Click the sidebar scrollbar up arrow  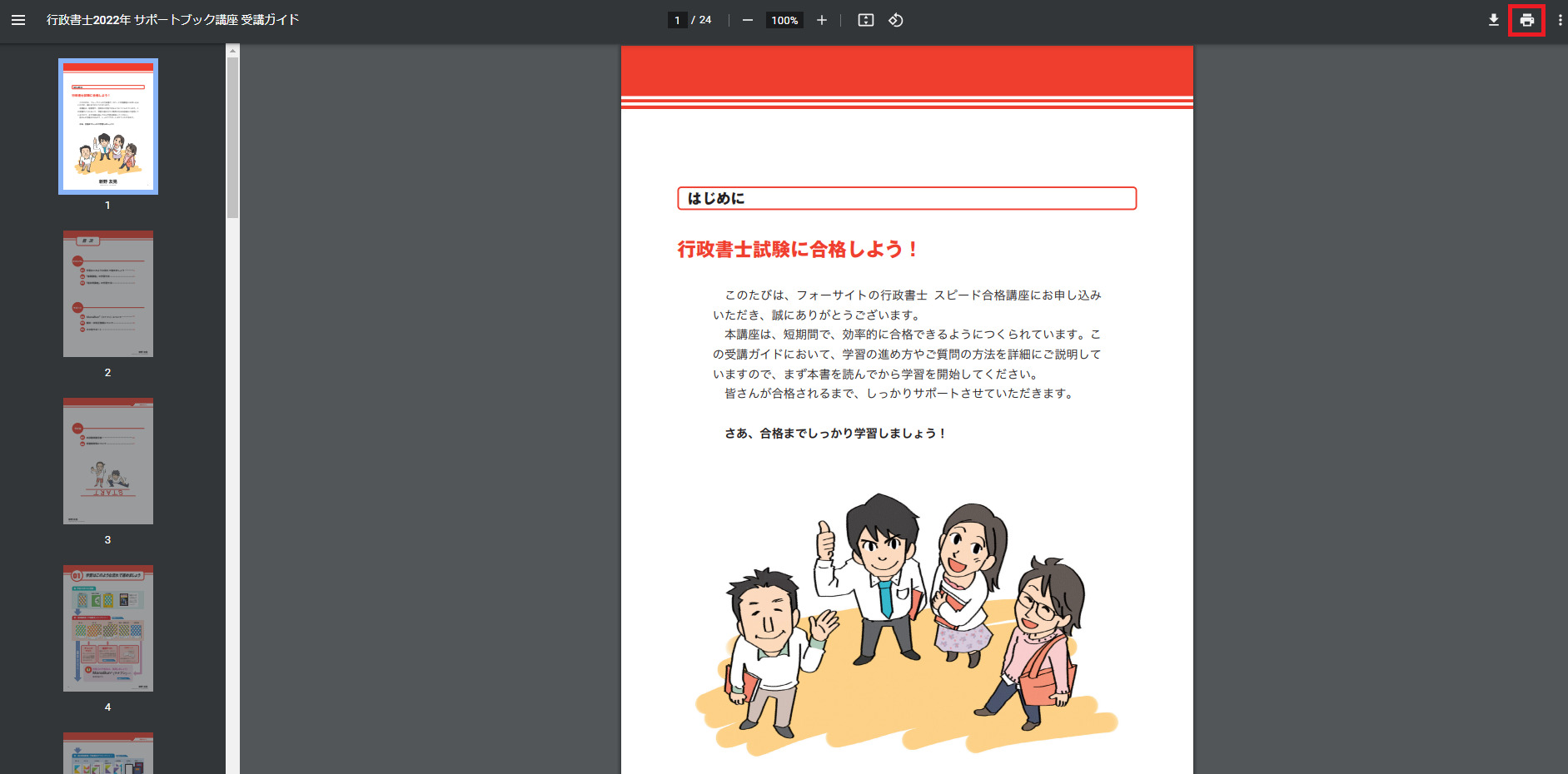pos(232,51)
